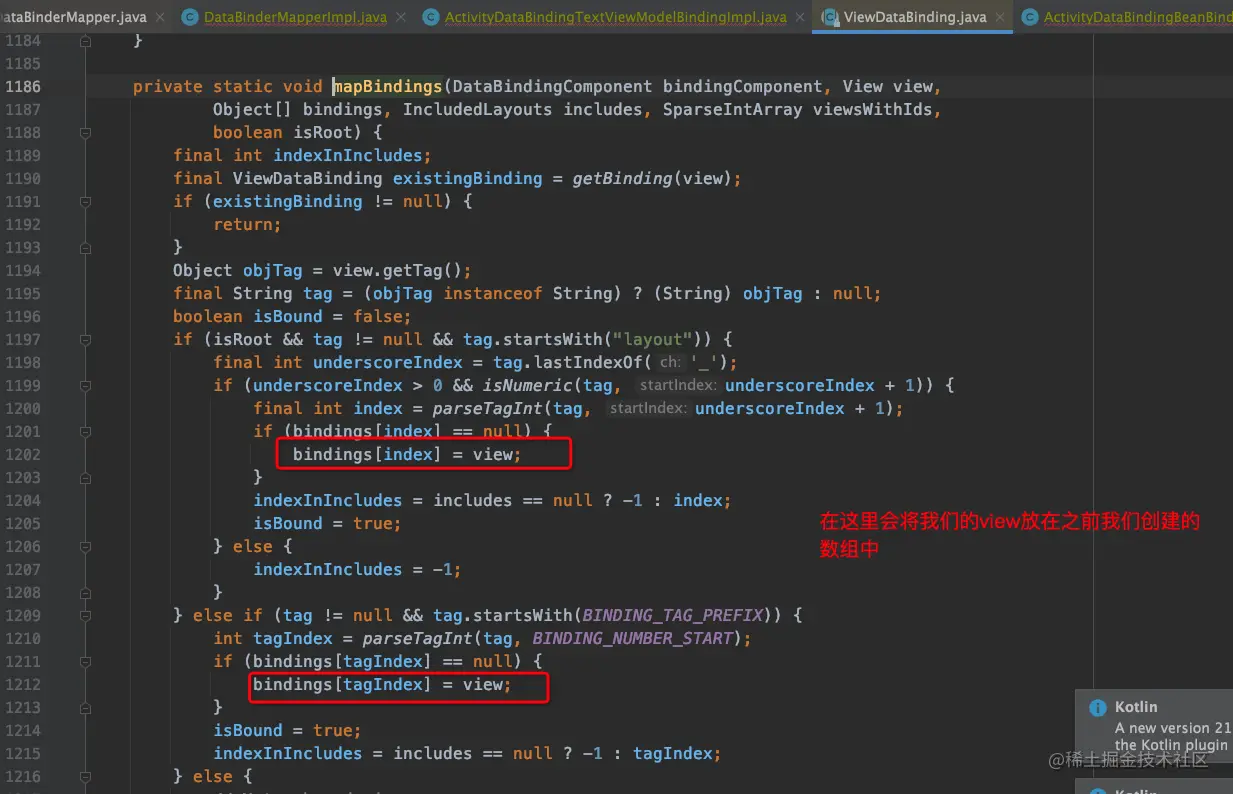Close the DataBinderMapperImpl.java tab
Viewport: 1233px width, 794px height.
(401, 17)
